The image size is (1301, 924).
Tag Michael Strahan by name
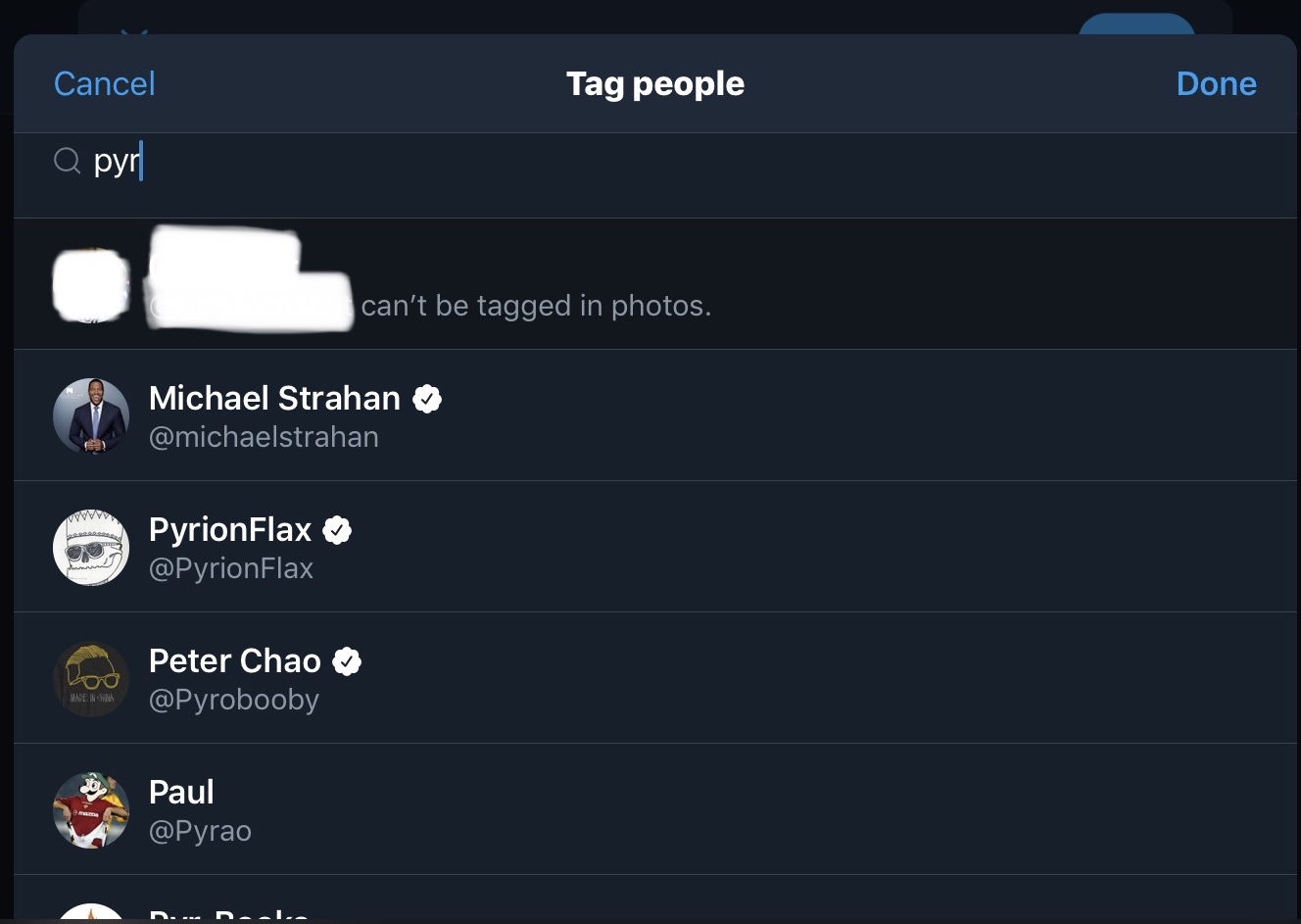[x=274, y=398]
